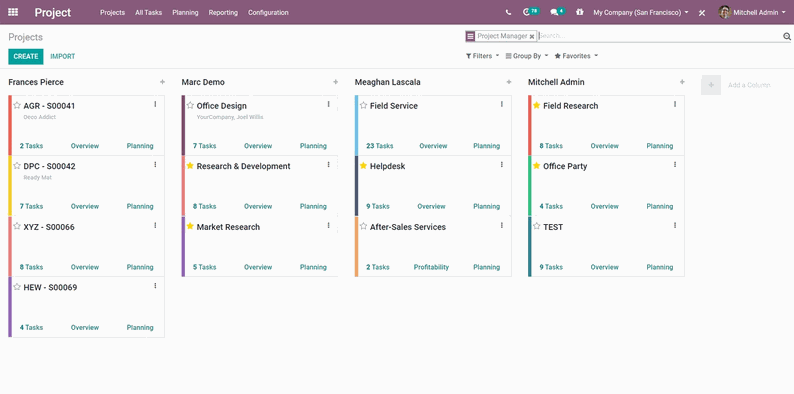Star the Office Design project
Viewport: 794px width, 394px height.
[190, 105]
